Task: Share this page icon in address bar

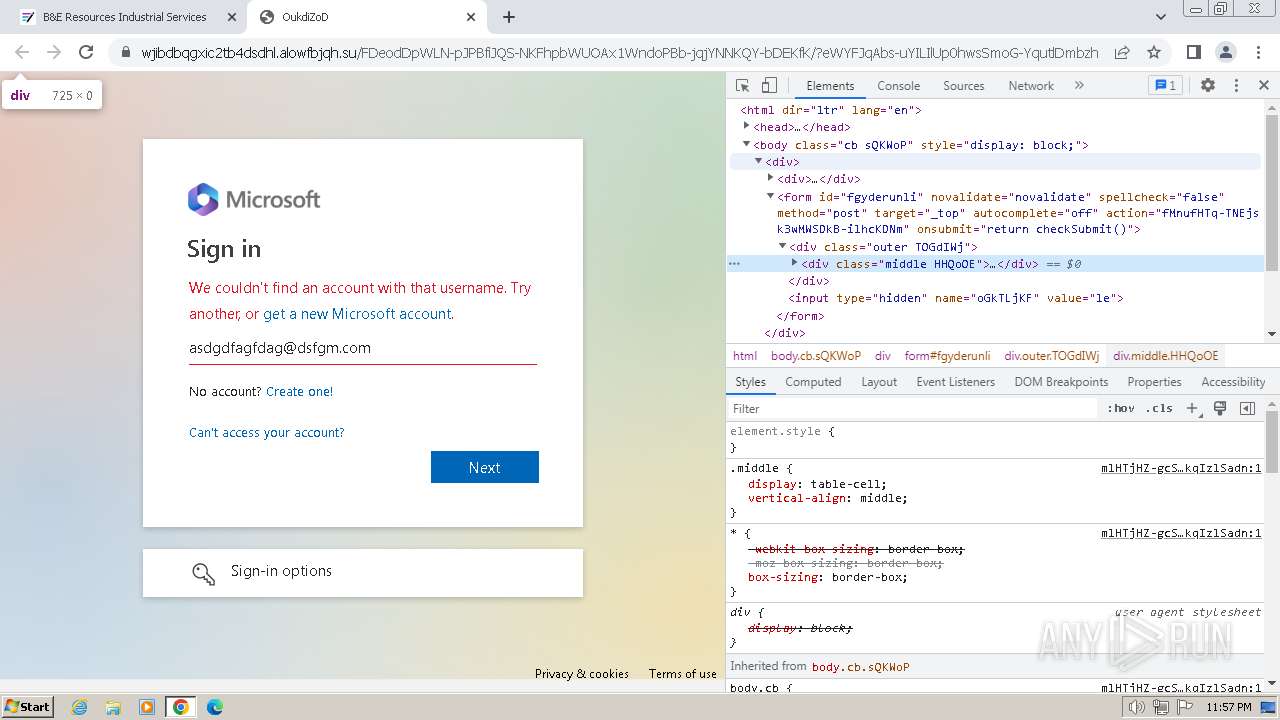Action: pyautogui.click(x=1122, y=52)
